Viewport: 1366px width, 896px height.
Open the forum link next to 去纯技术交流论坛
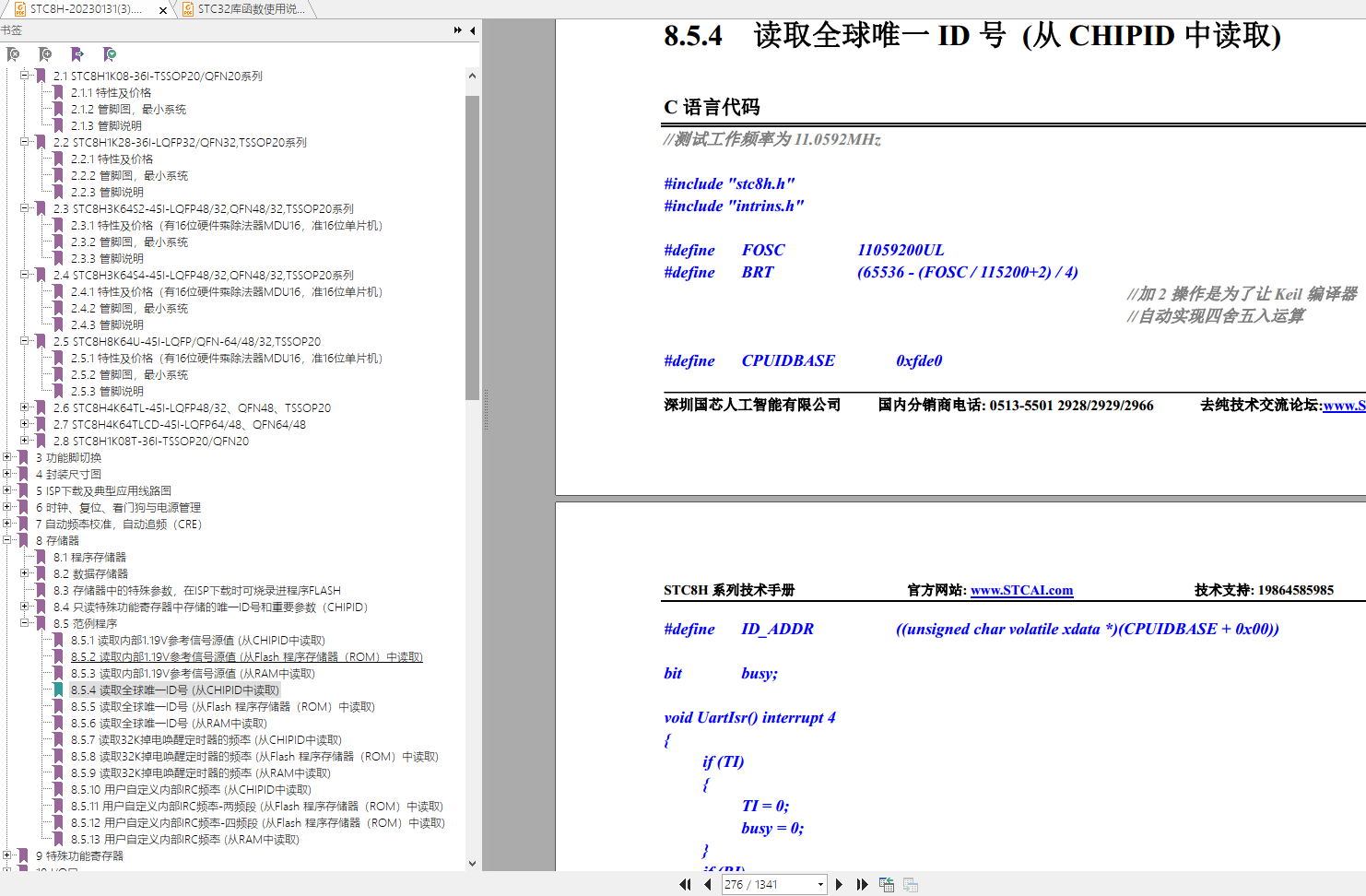[x=1344, y=405]
